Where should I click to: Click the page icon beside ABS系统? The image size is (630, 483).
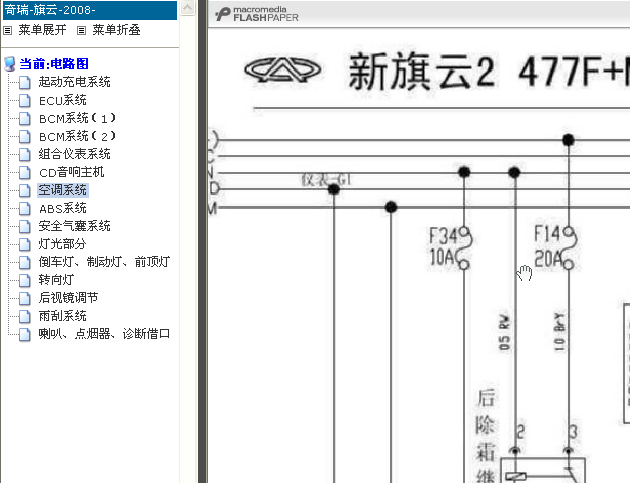click(25, 209)
